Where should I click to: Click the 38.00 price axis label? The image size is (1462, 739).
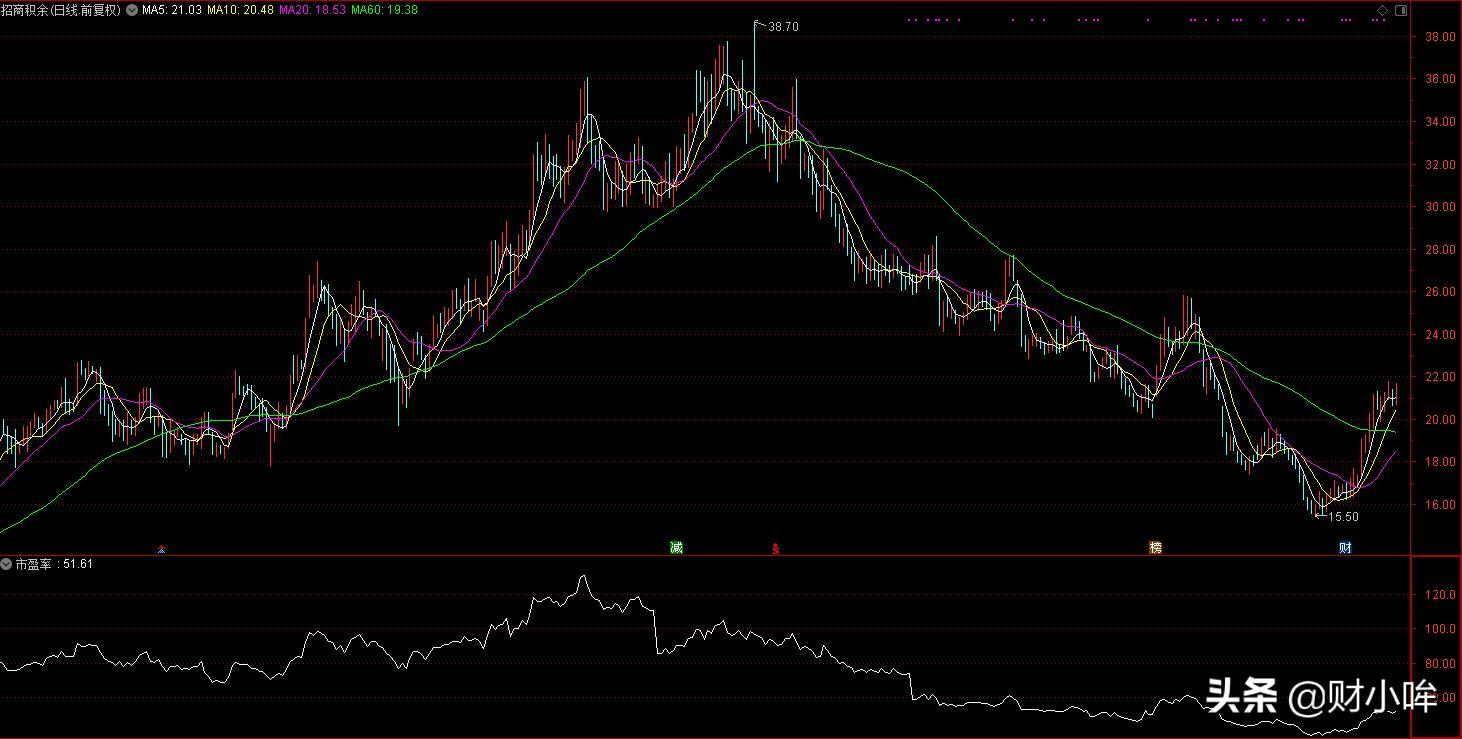coord(1439,37)
